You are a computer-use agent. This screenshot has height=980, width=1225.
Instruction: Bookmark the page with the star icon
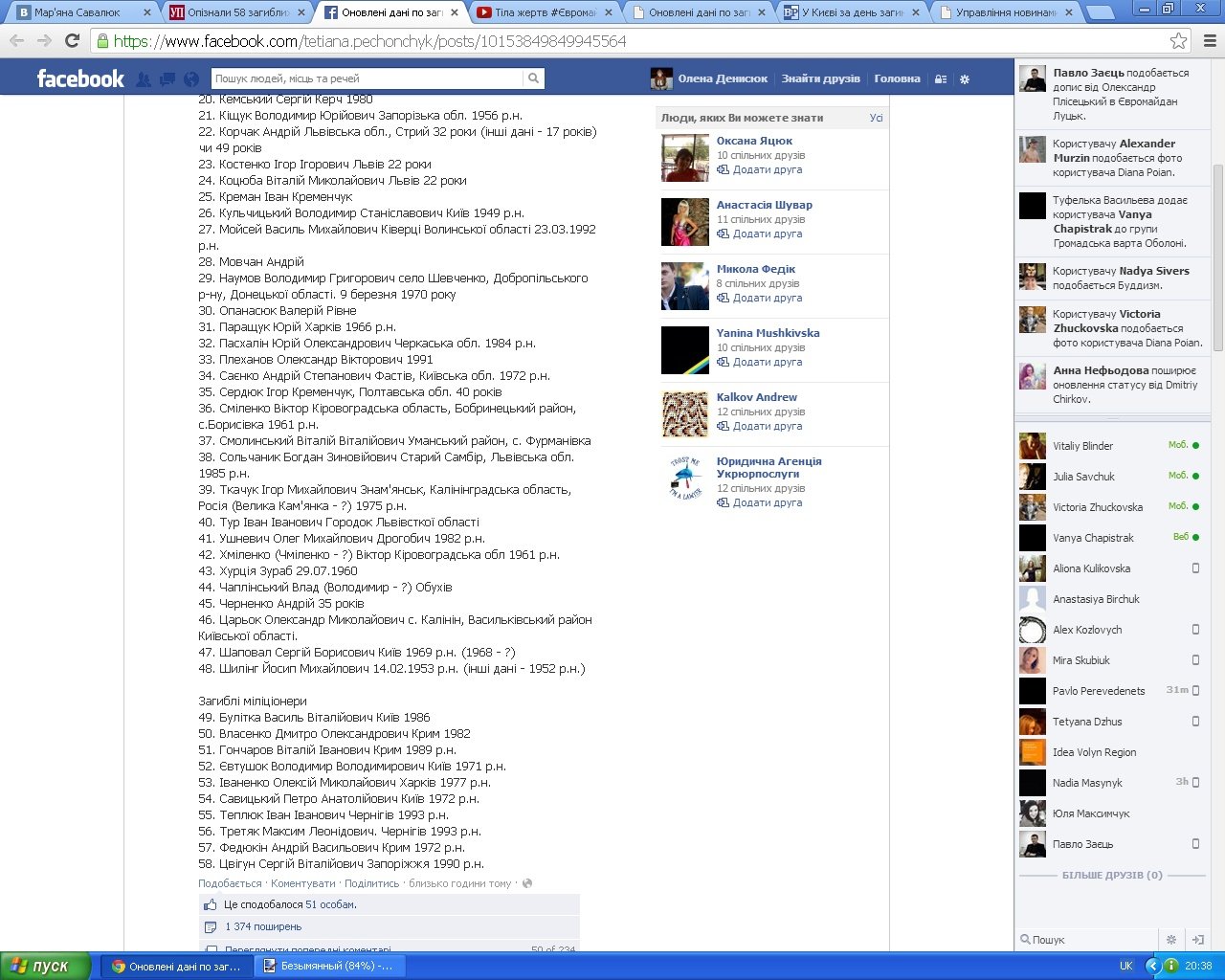1178,41
